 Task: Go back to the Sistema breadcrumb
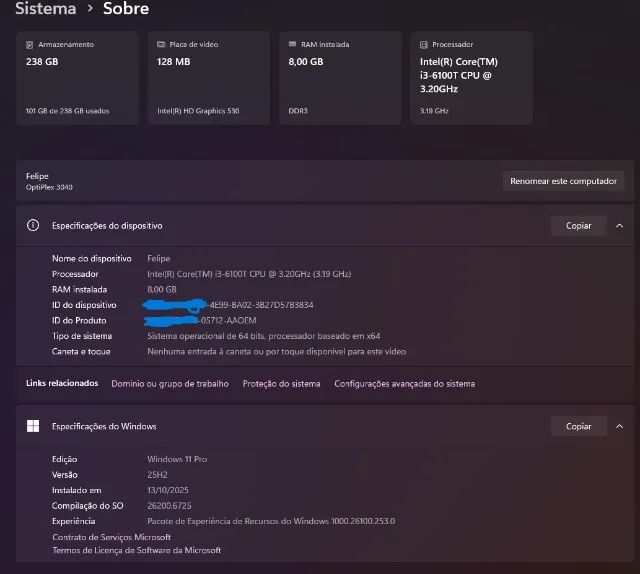point(45,9)
